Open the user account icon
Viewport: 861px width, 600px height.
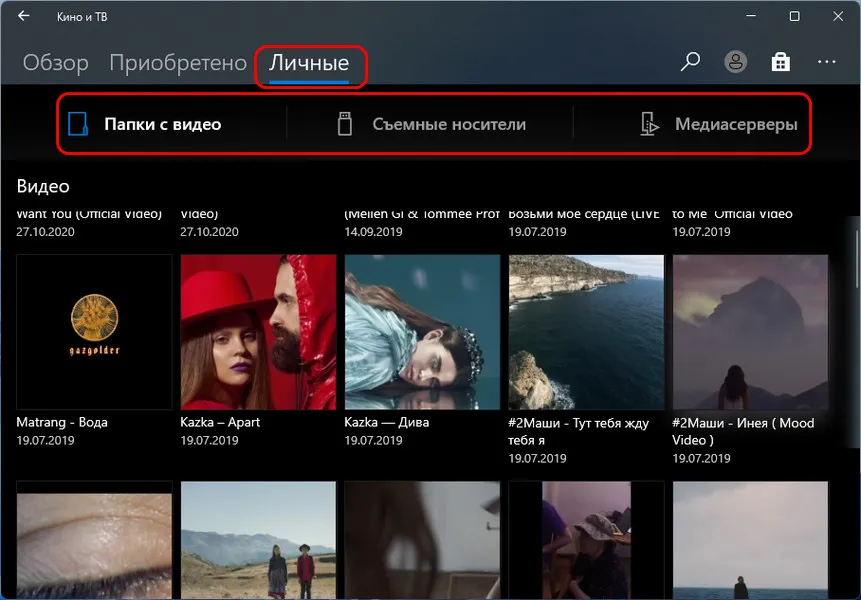pyautogui.click(x=735, y=61)
